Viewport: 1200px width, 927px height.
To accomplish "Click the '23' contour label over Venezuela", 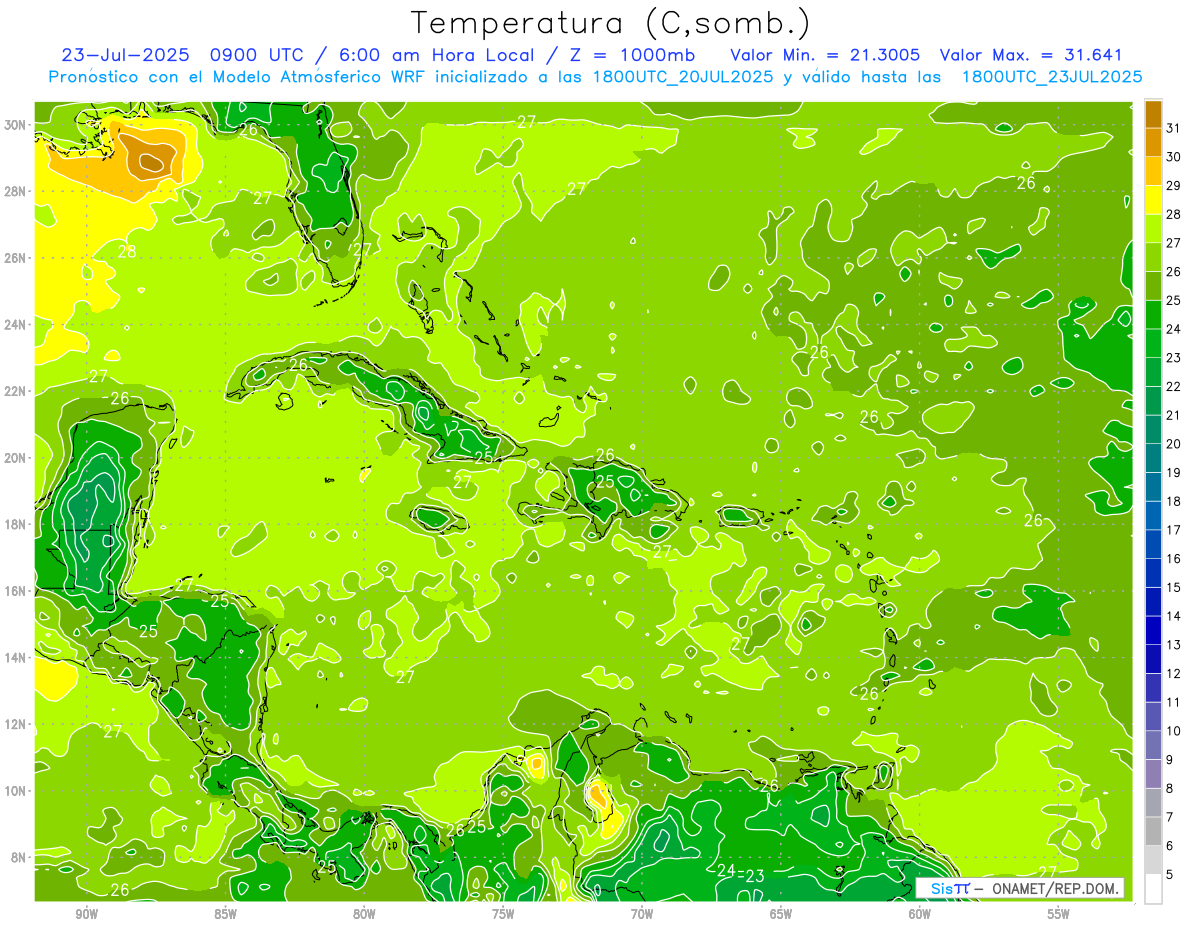I will [756, 877].
